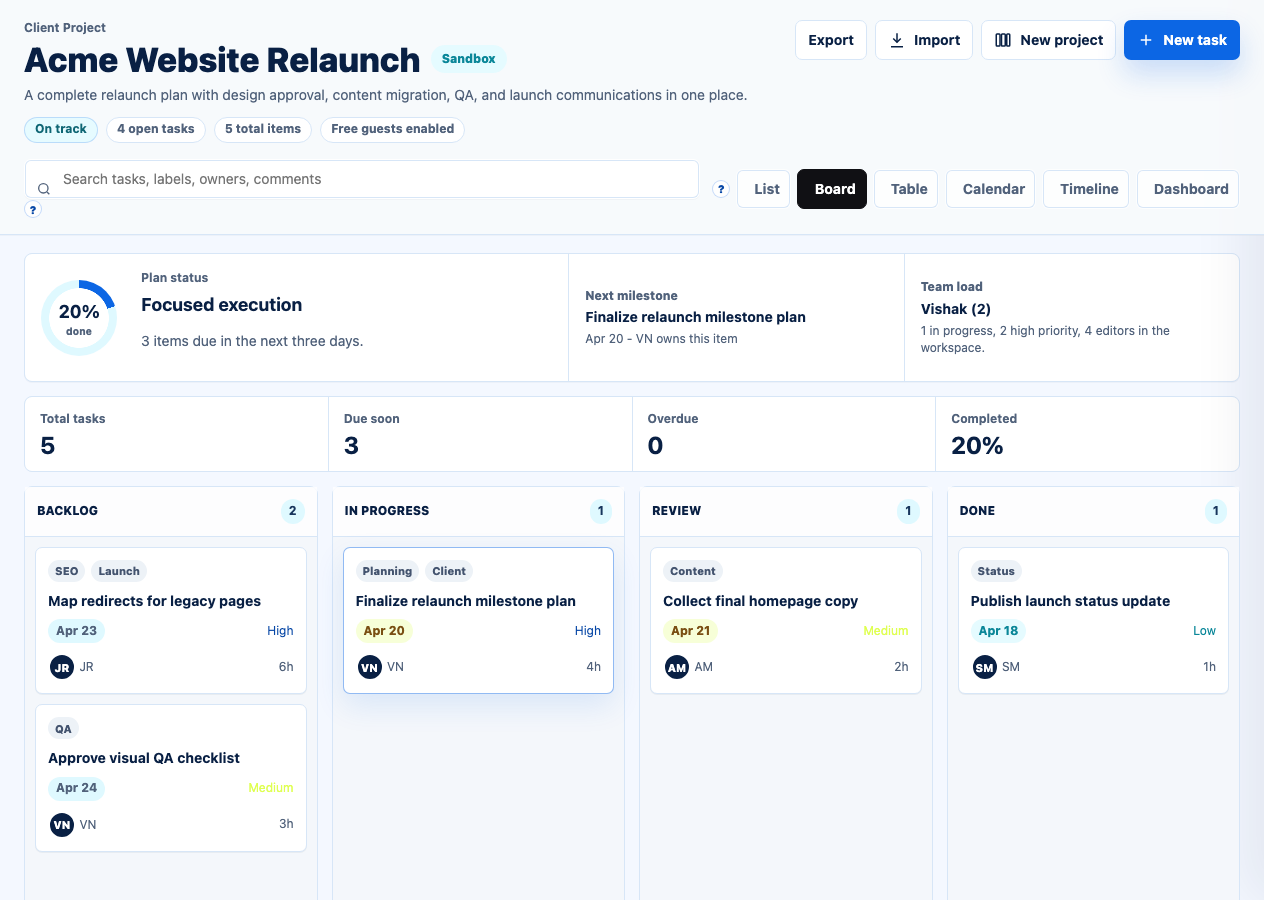The width and height of the screenshot is (1264, 900).
Task: Click the Backlog column count badge
Action: pos(292,511)
